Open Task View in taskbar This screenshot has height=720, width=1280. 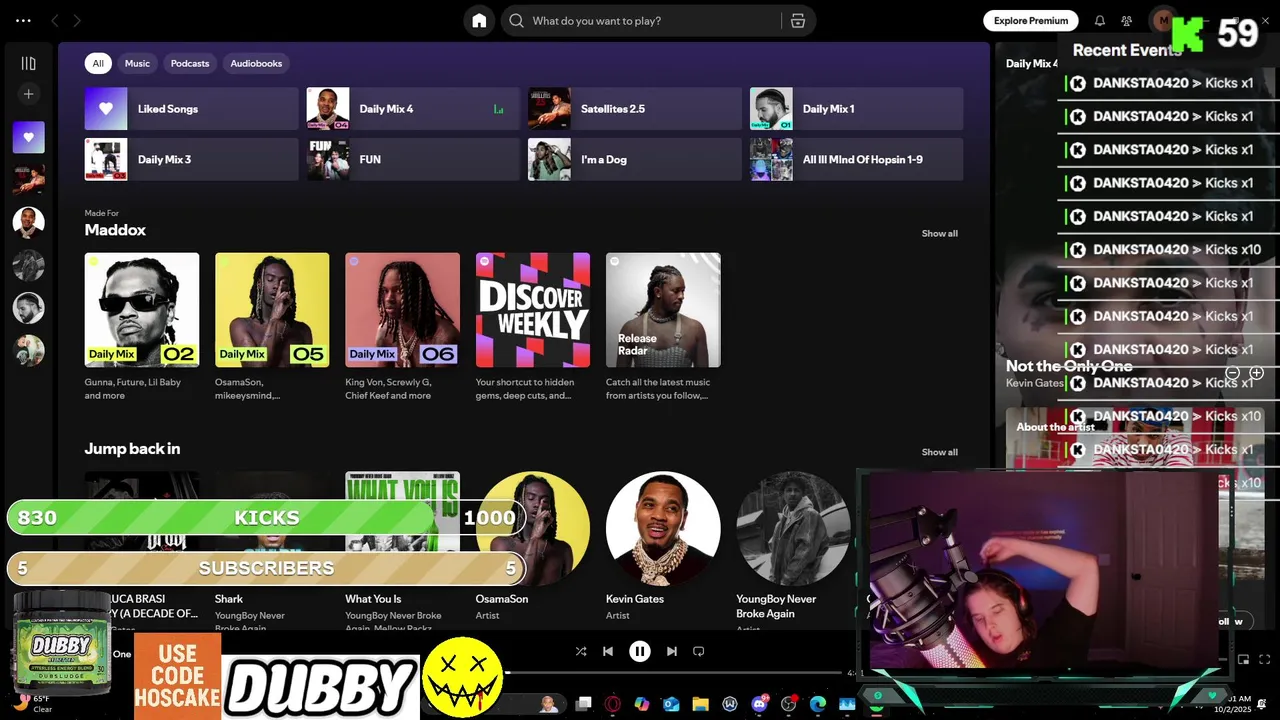(x=584, y=705)
